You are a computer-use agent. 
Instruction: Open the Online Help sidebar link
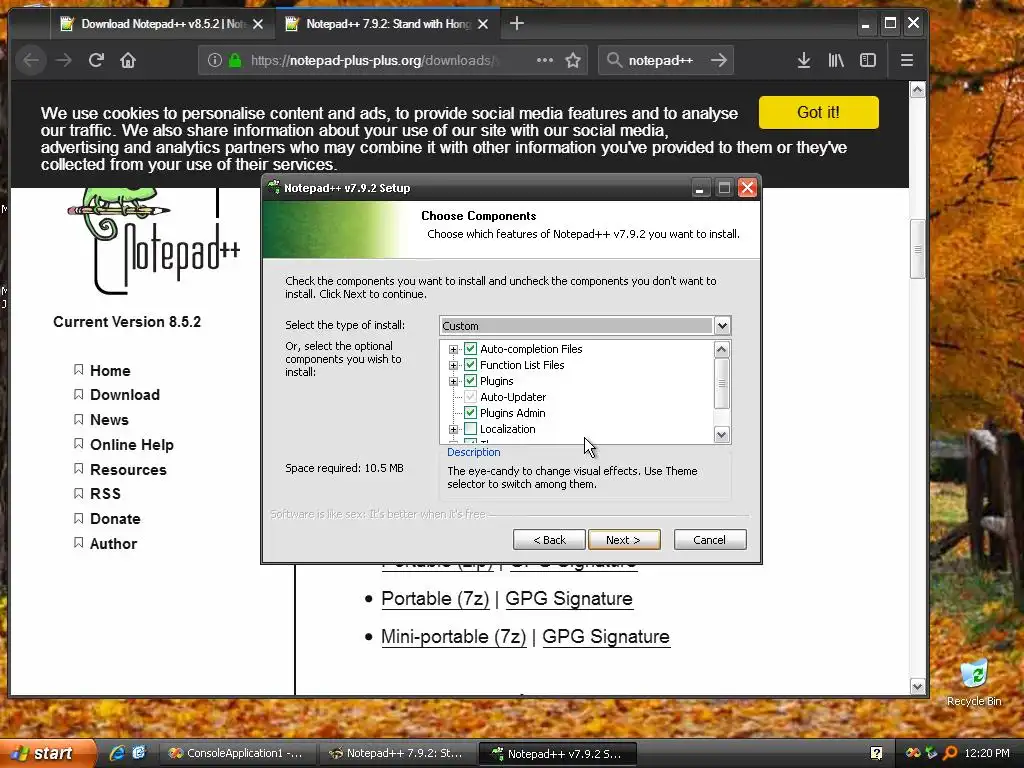pyautogui.click(x=131, y=445)
